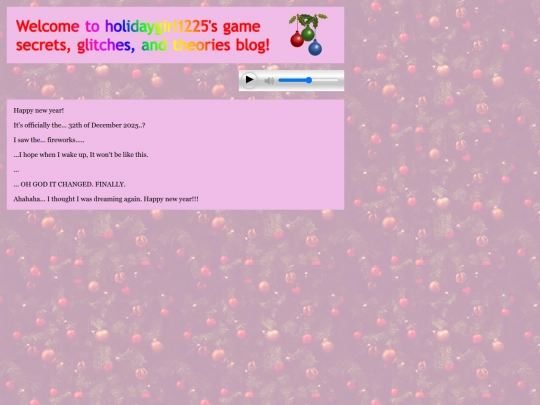Click the 'secrets, glitches, and theories blog!' line
The width and height of the screenshot is (540, 405).
(143, 45)
